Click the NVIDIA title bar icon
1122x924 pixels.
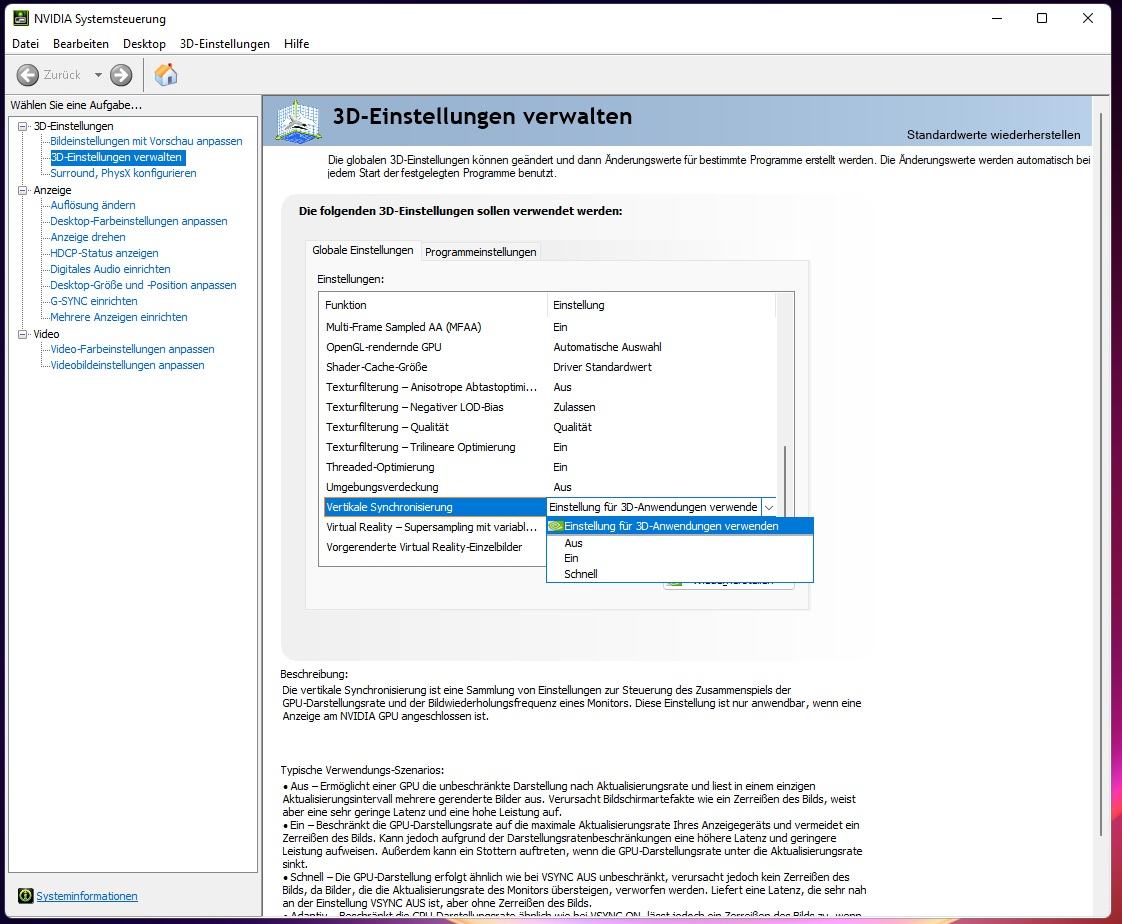[x=21, y=18]
